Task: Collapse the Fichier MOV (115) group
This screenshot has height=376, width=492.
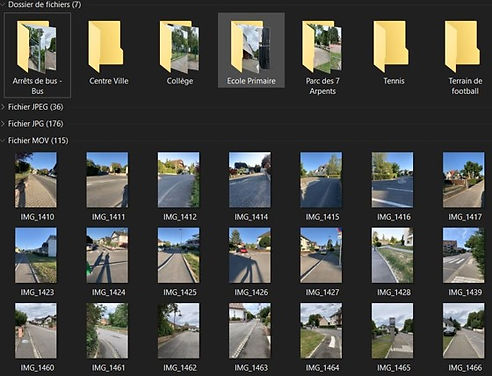Action: tap(3, 141)
